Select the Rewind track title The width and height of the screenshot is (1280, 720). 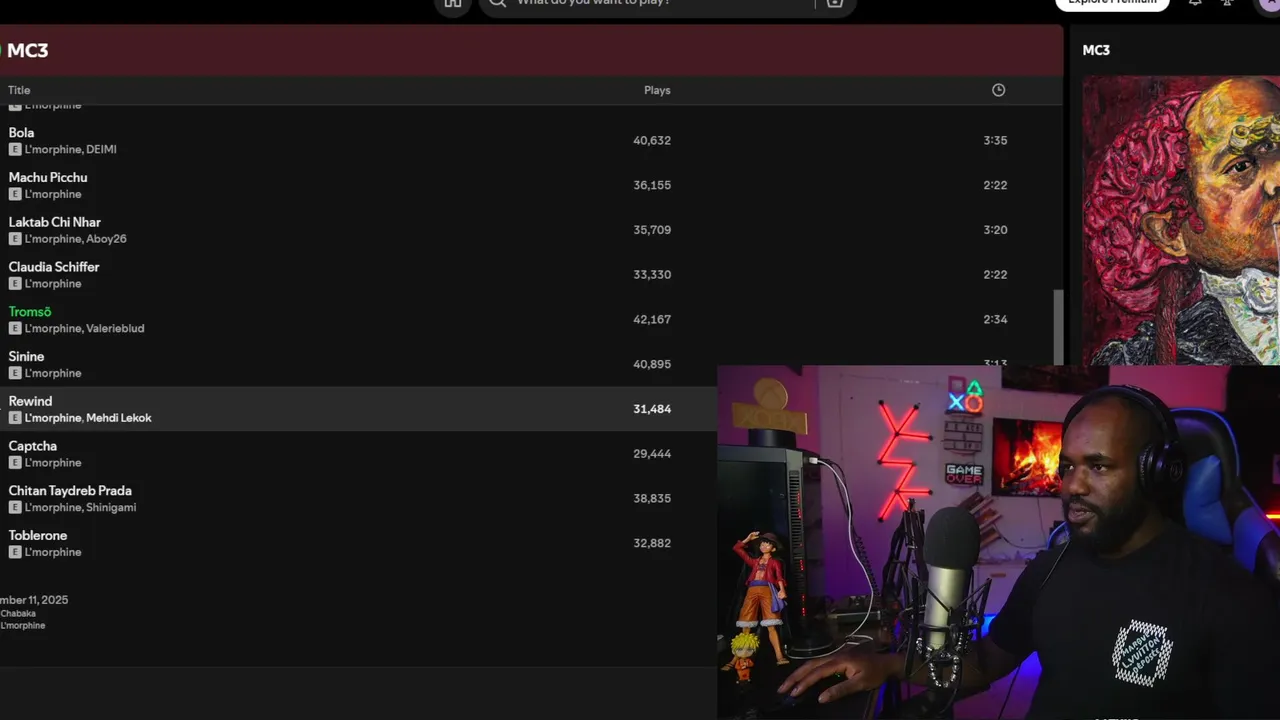point(30,401)
